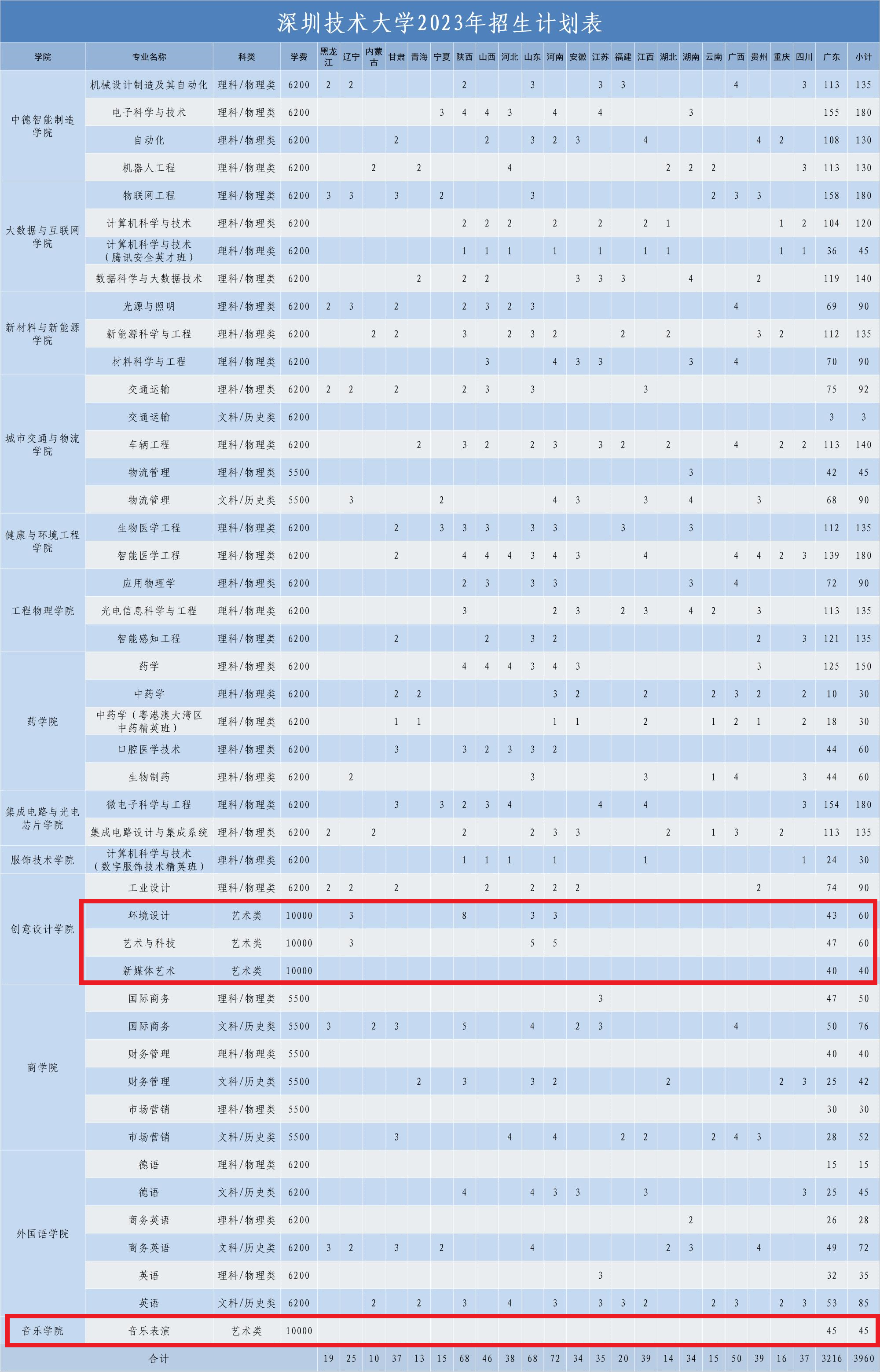Select the major 智能医学工程
This screenshot has width=880, height=1372.
pos(149,555)
